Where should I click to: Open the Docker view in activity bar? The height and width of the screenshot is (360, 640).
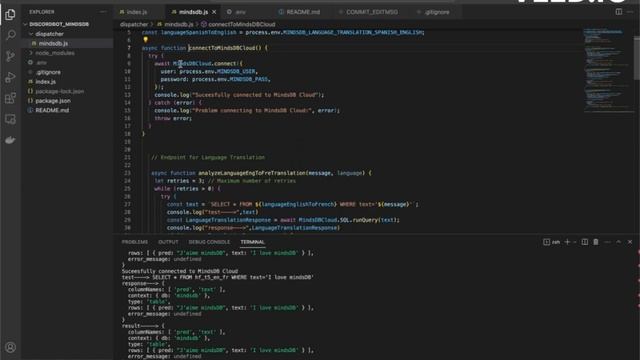pos(10,140)
